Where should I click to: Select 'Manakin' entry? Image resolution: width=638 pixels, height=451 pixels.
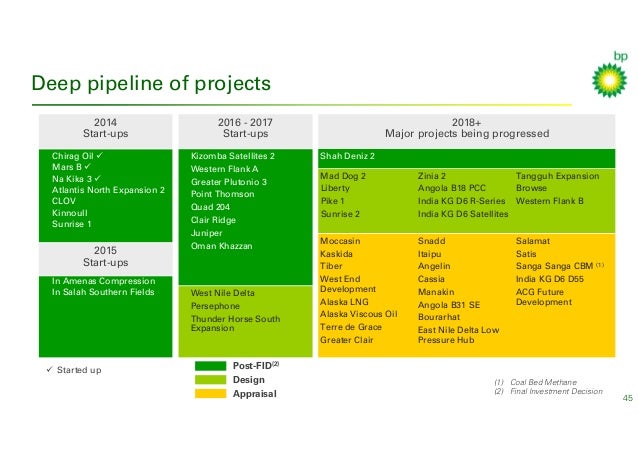pyautogui.click(x=436, y=292)
